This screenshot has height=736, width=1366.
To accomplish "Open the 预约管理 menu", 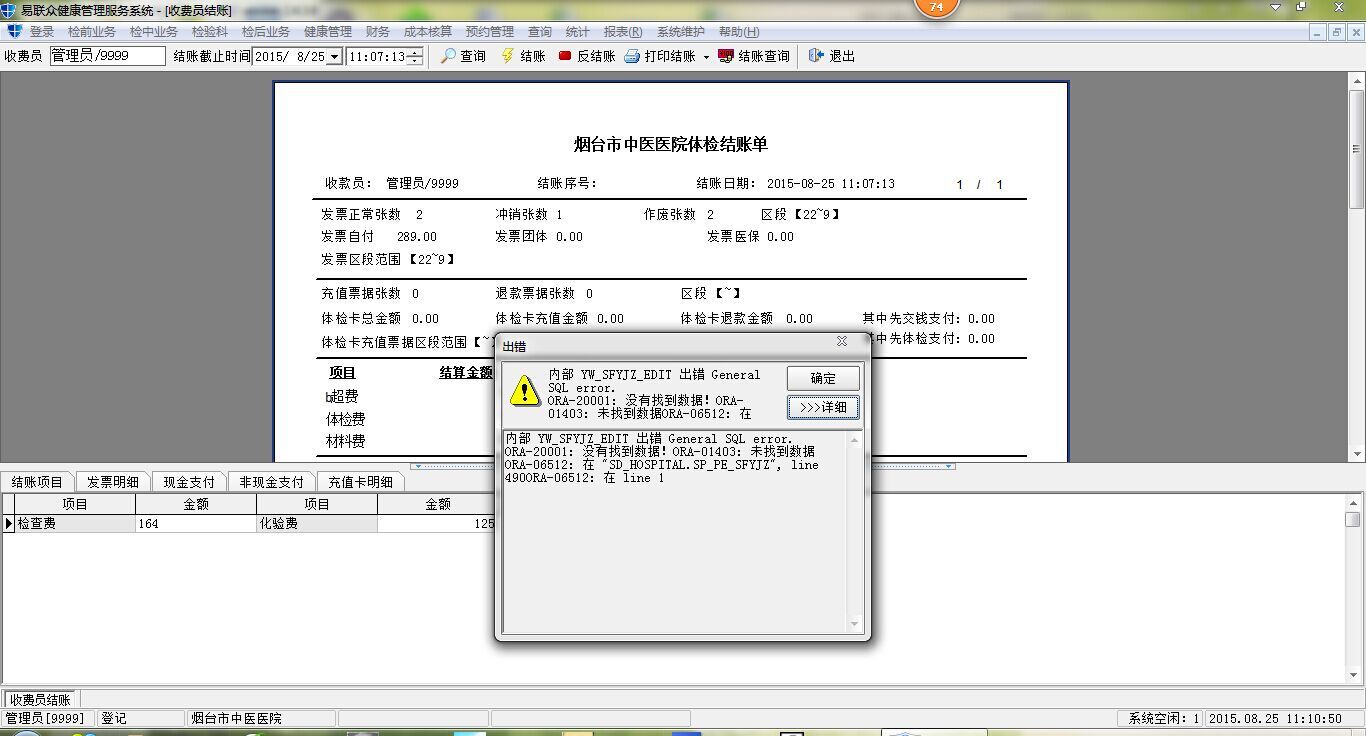I will (490, 32).
